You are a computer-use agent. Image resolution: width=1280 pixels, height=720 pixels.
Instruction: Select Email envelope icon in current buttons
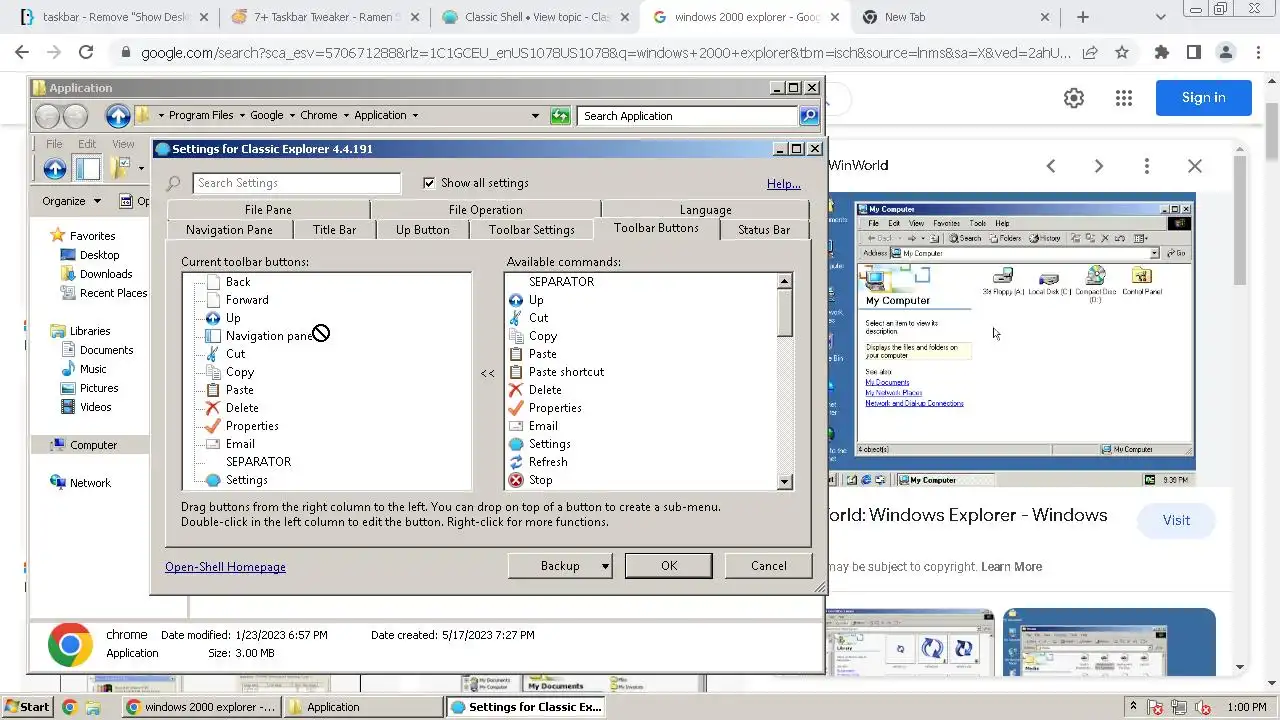213,444
